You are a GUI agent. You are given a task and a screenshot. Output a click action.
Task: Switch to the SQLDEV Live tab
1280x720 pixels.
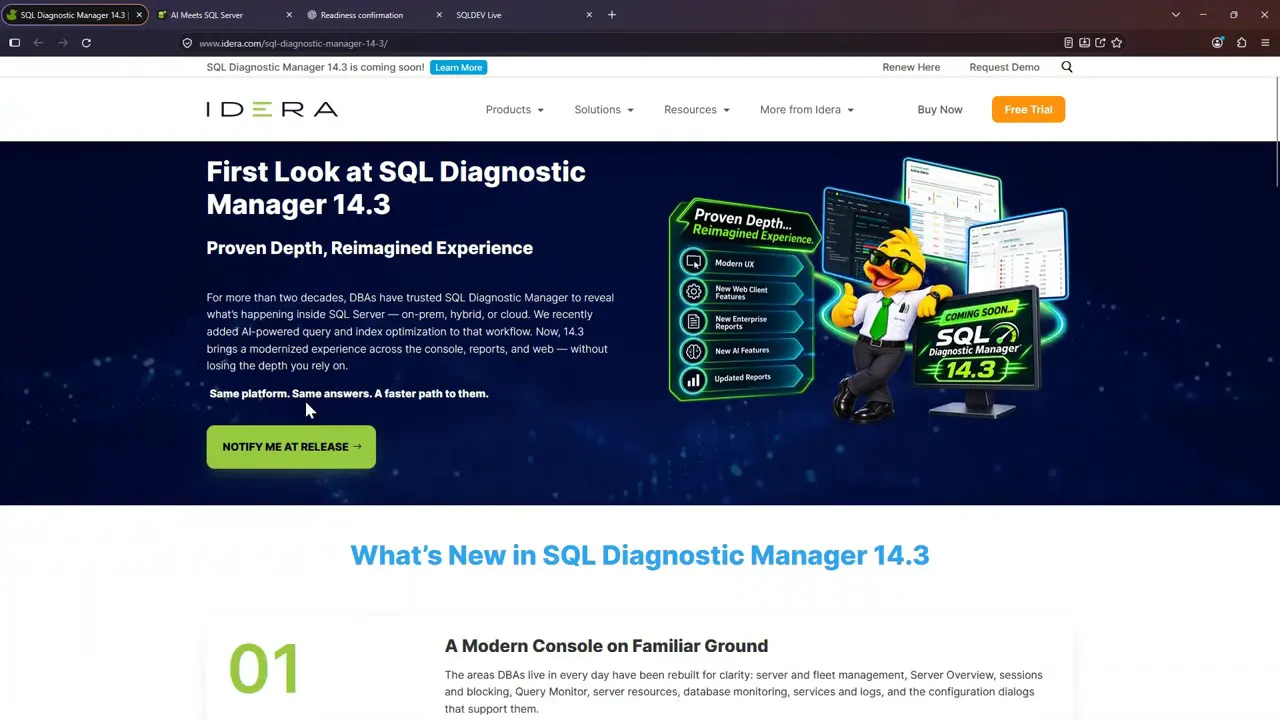pos(525,15)
